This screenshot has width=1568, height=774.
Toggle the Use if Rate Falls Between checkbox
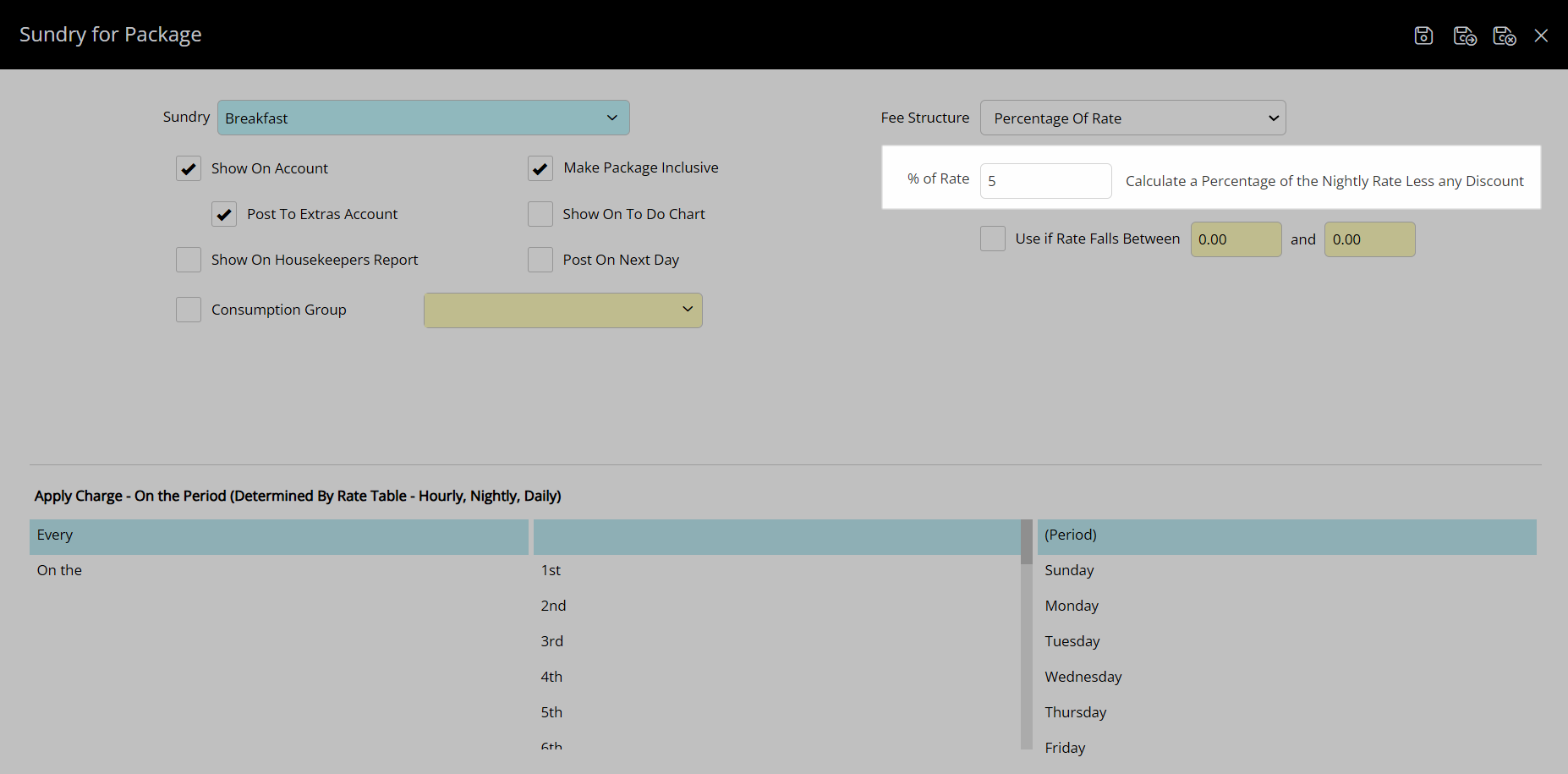(993, 239)
